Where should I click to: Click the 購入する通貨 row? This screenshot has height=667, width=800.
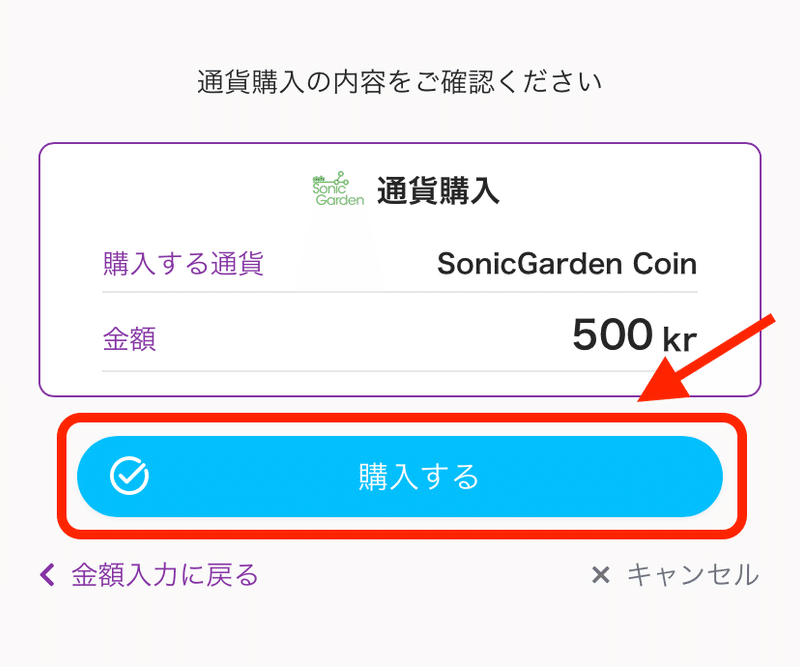(400, 264)
